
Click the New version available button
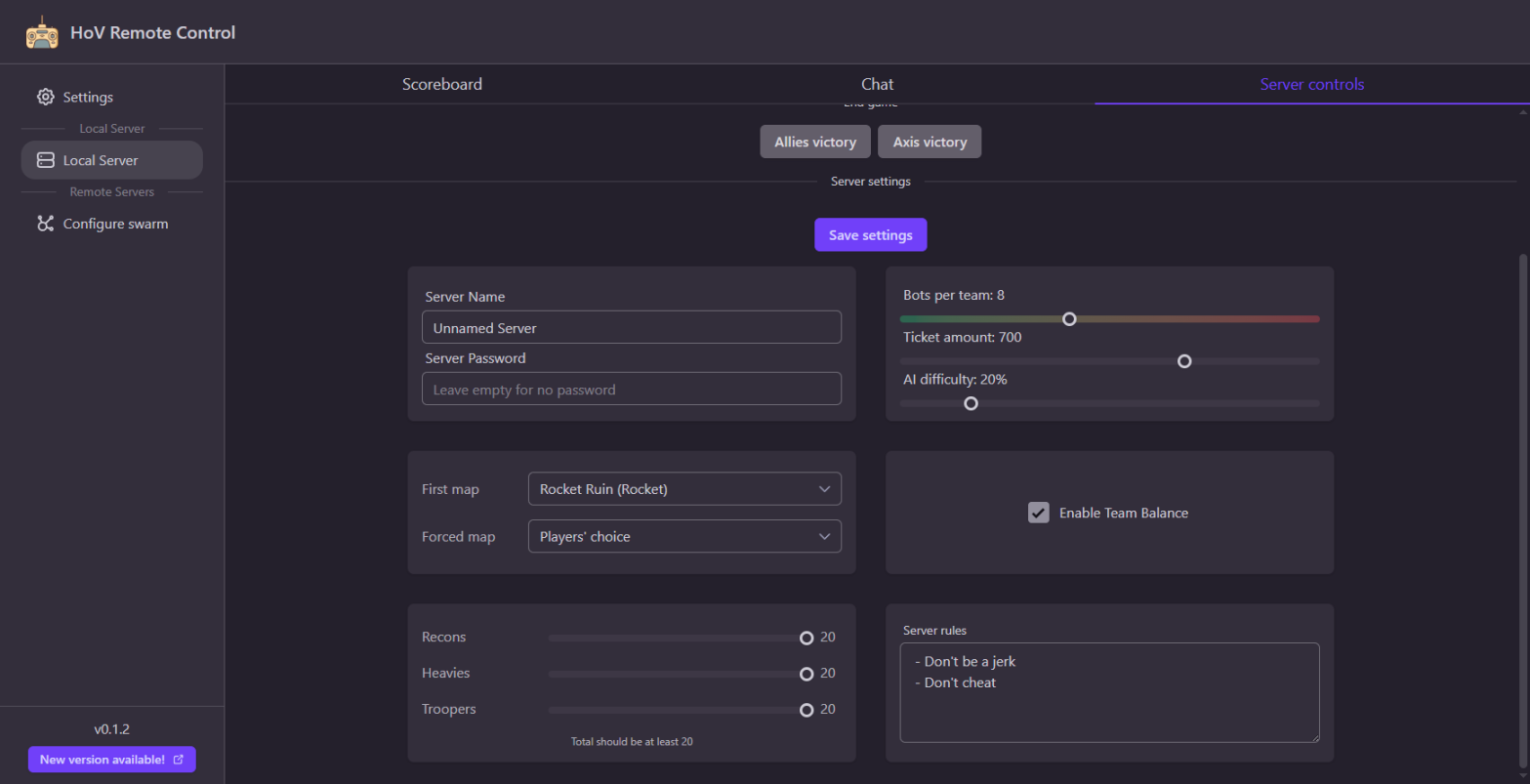coord(112,760)
